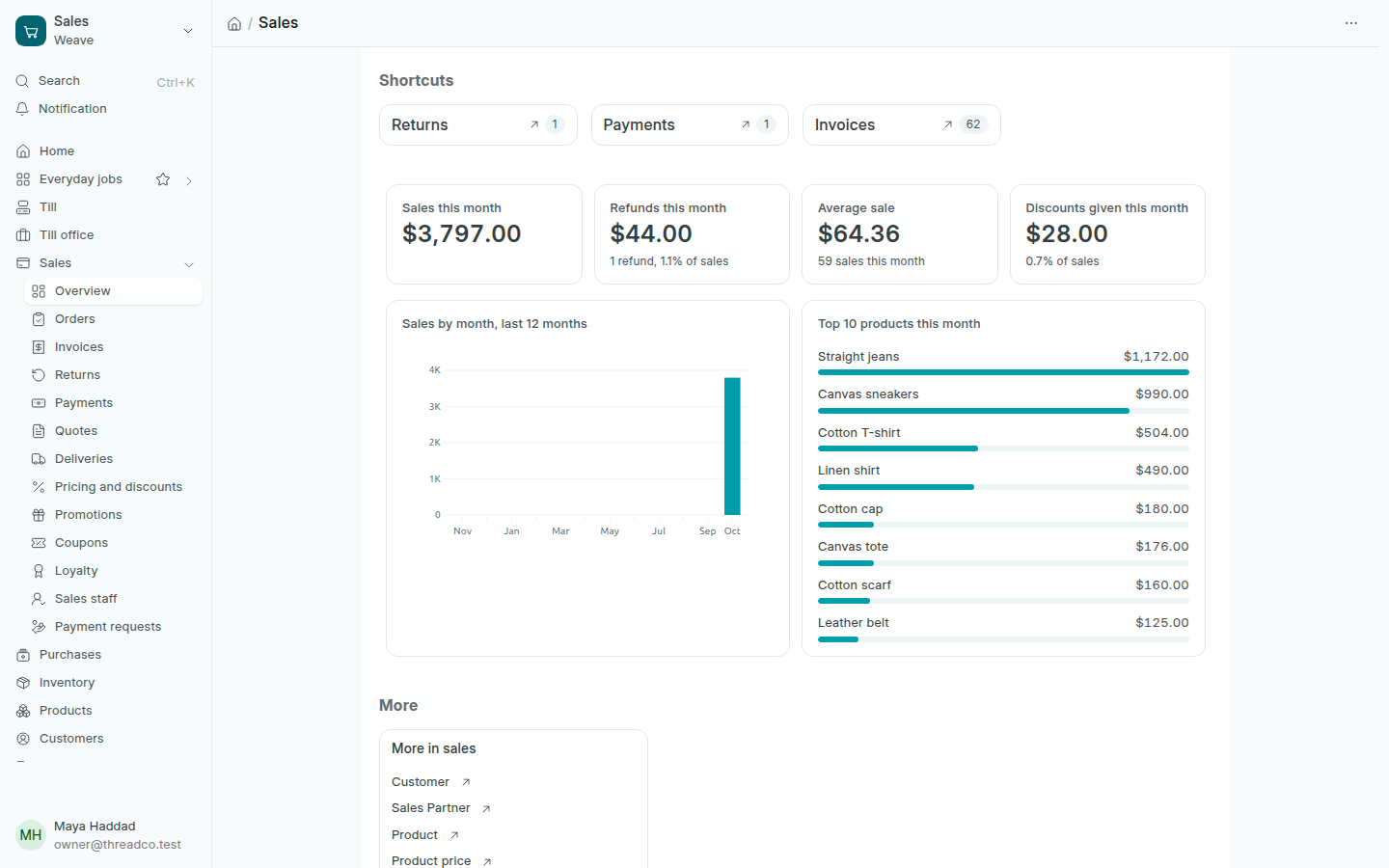Select the Overview menu item
The height and width of the screenshot is (868, 1389).
pos(113,291)
